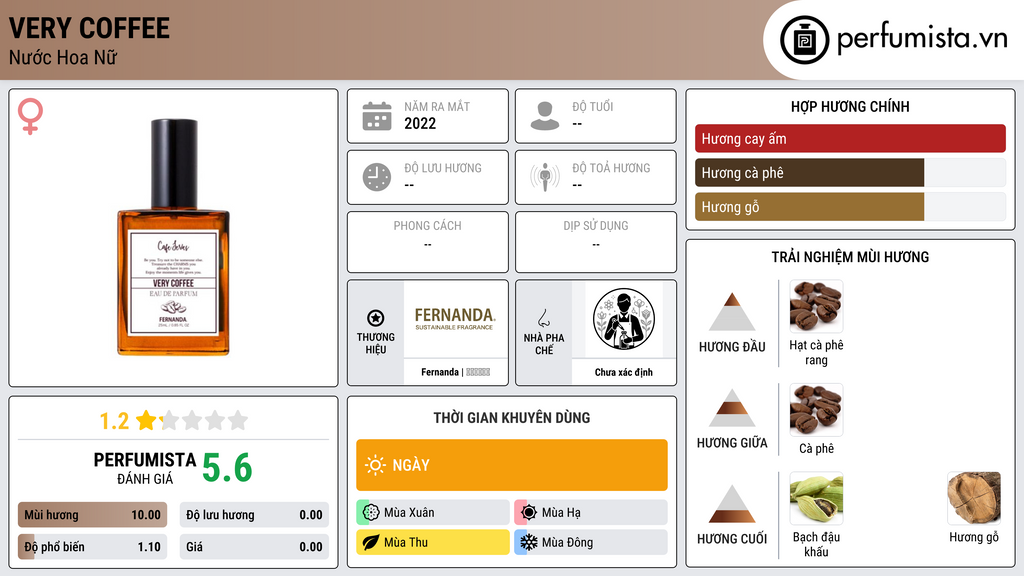
Task: Click the Thời gian khuyên dùng heading
Action: pyautogui.click(x=511, y=418)
